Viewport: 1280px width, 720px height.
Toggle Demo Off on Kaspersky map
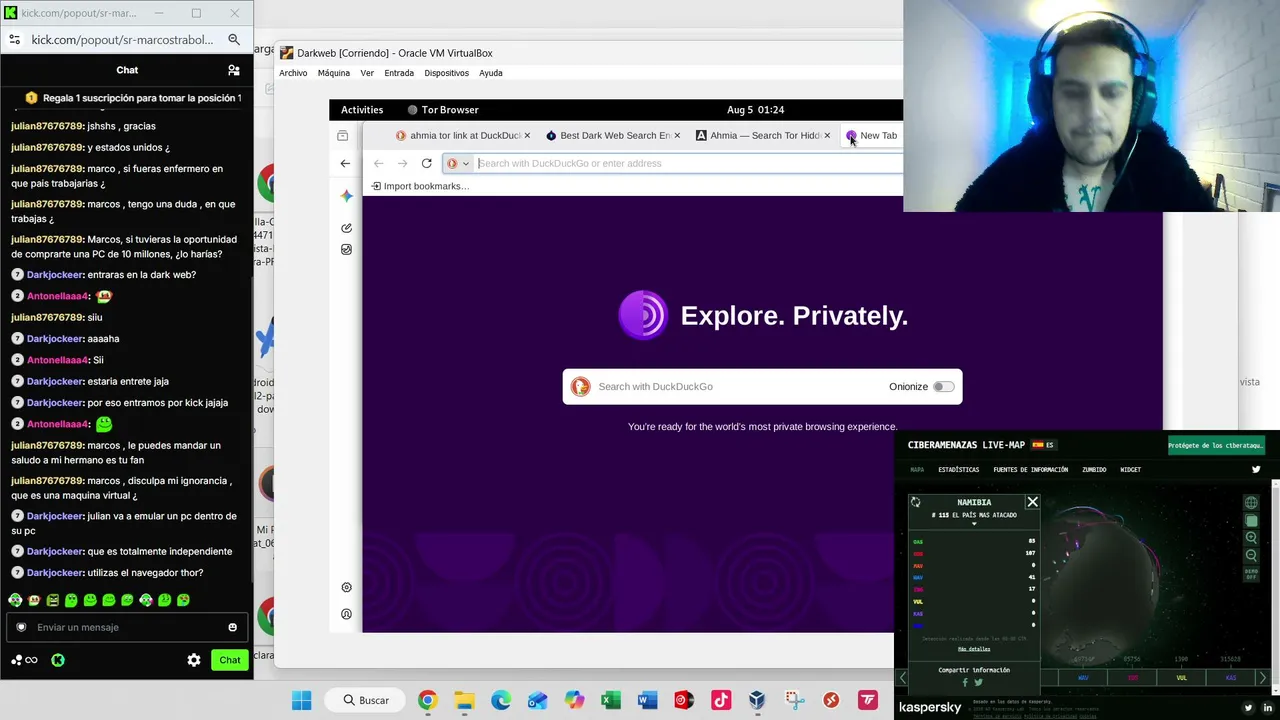(1251, 574)
